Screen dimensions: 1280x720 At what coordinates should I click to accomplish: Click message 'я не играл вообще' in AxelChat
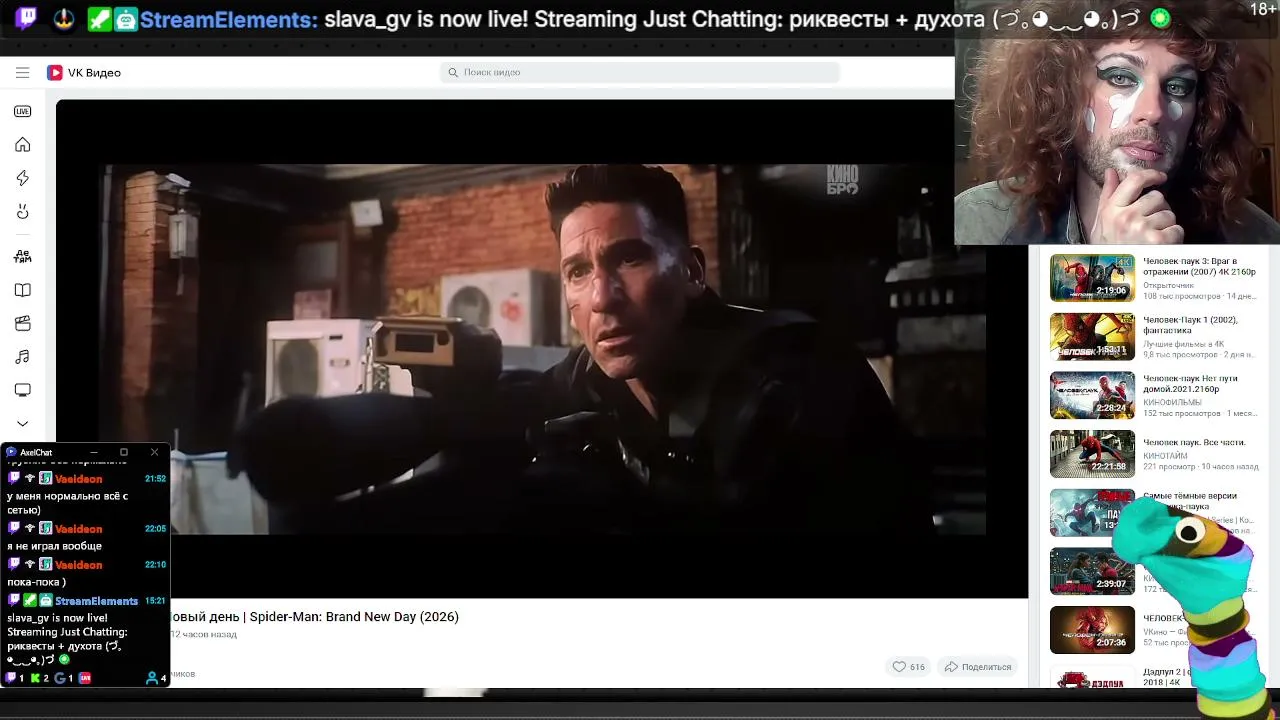(x=54, y=546)
